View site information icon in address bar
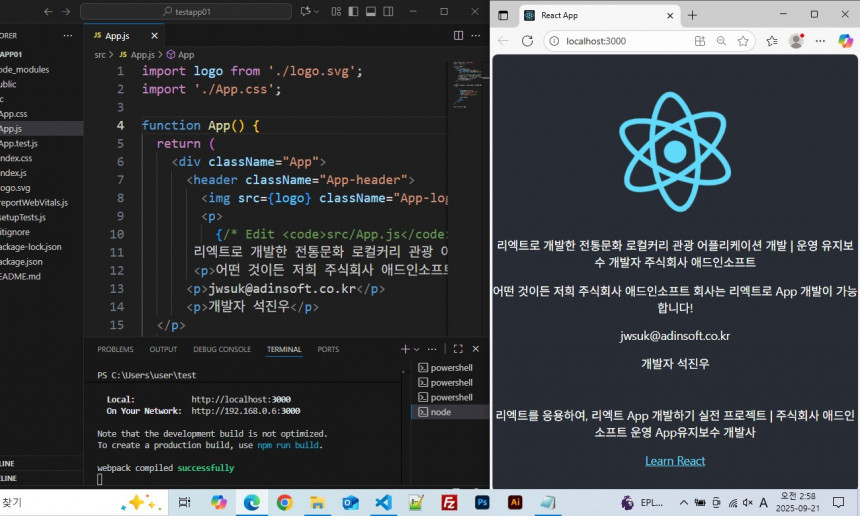860x516 pixels. (x=554, y=41)
